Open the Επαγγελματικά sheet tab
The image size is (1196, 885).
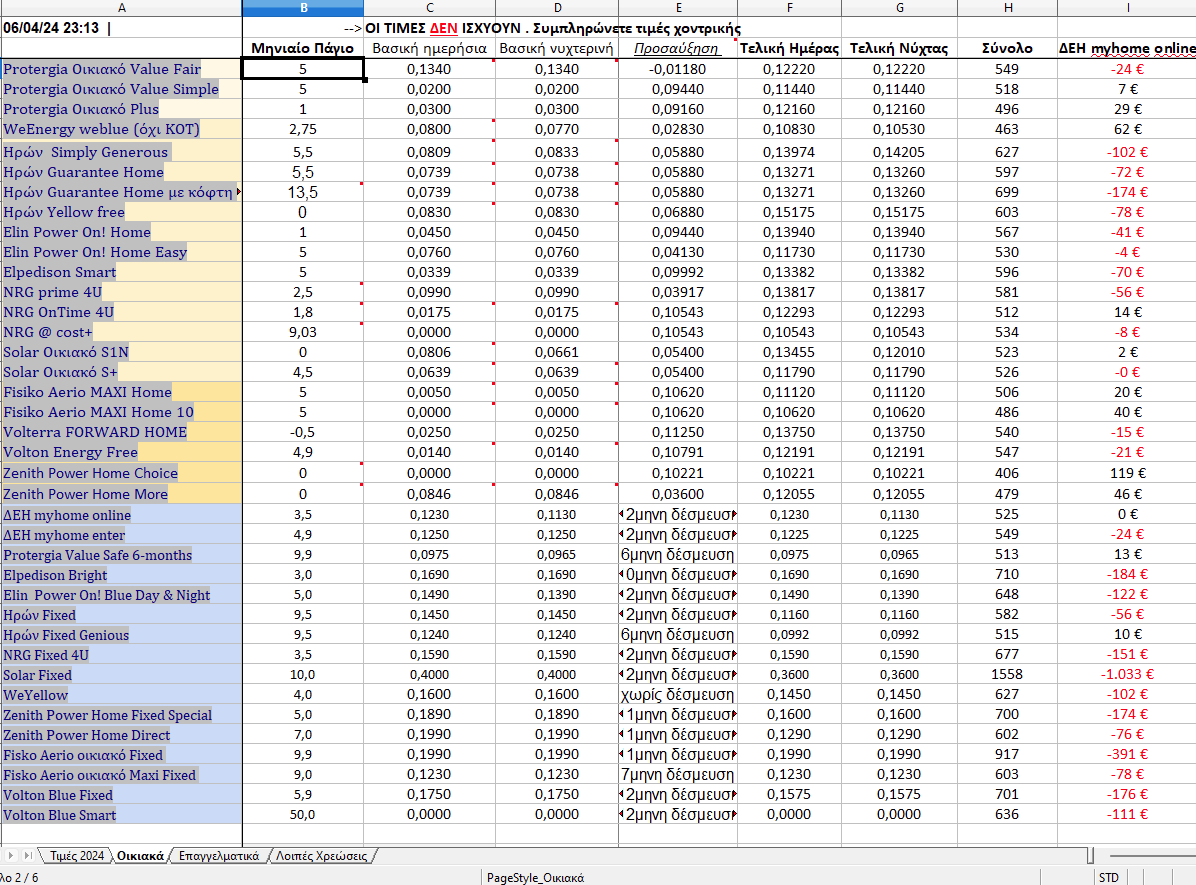pyautogui.click(x=218, y=856)
